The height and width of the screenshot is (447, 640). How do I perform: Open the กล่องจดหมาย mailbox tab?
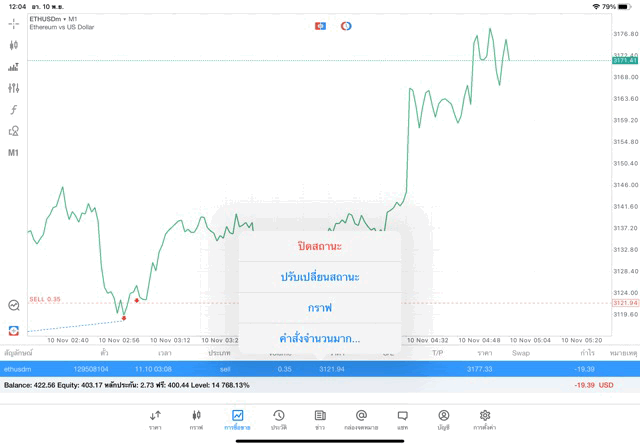point(361,420)
